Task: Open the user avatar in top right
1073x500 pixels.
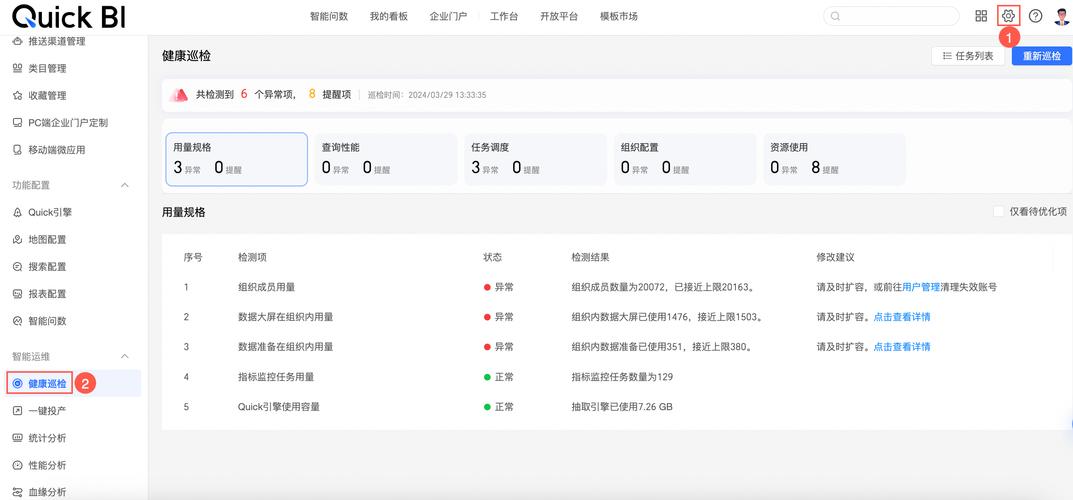Action: point(1062,16)
